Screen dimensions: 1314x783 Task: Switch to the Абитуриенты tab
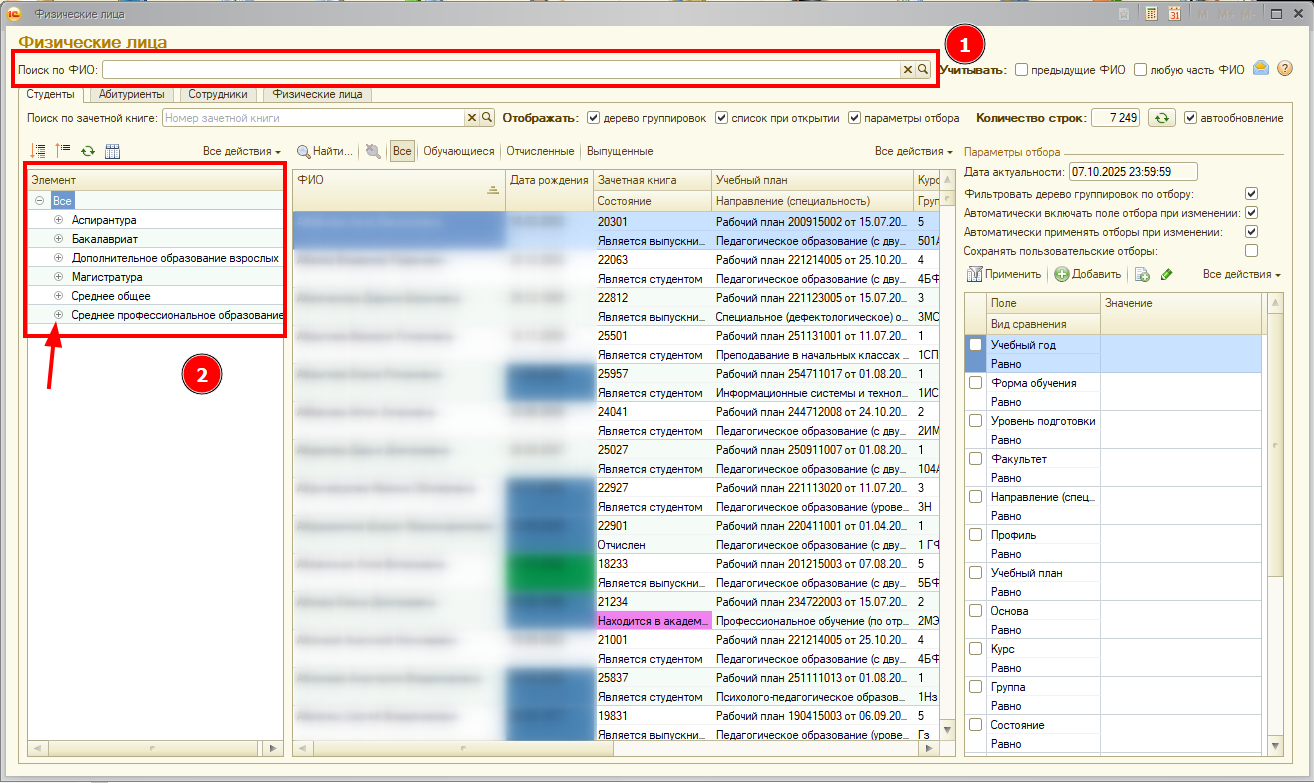tap(131, 94)
